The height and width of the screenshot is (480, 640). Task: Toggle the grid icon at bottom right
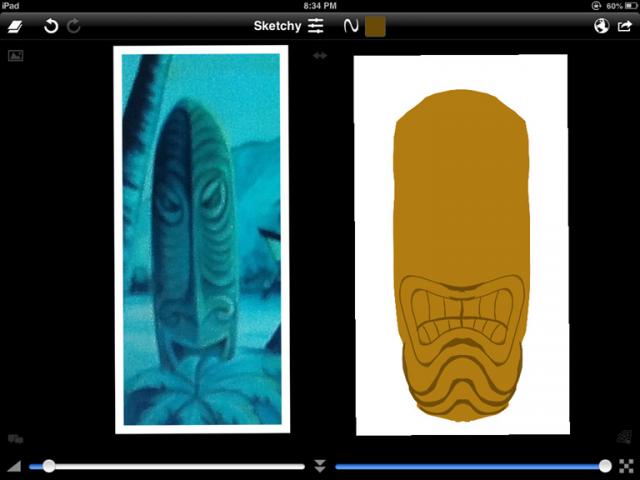pyautogui.click(x=624, y=436)
